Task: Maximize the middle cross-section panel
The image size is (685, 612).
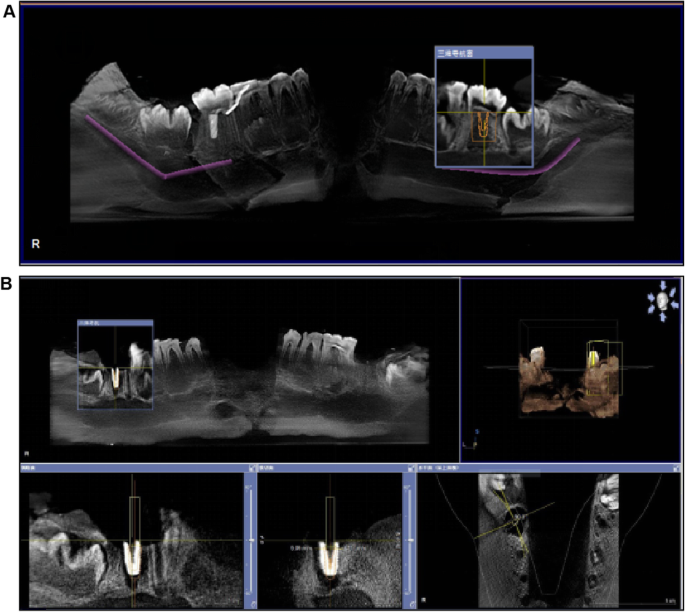Action: (412, 468)
